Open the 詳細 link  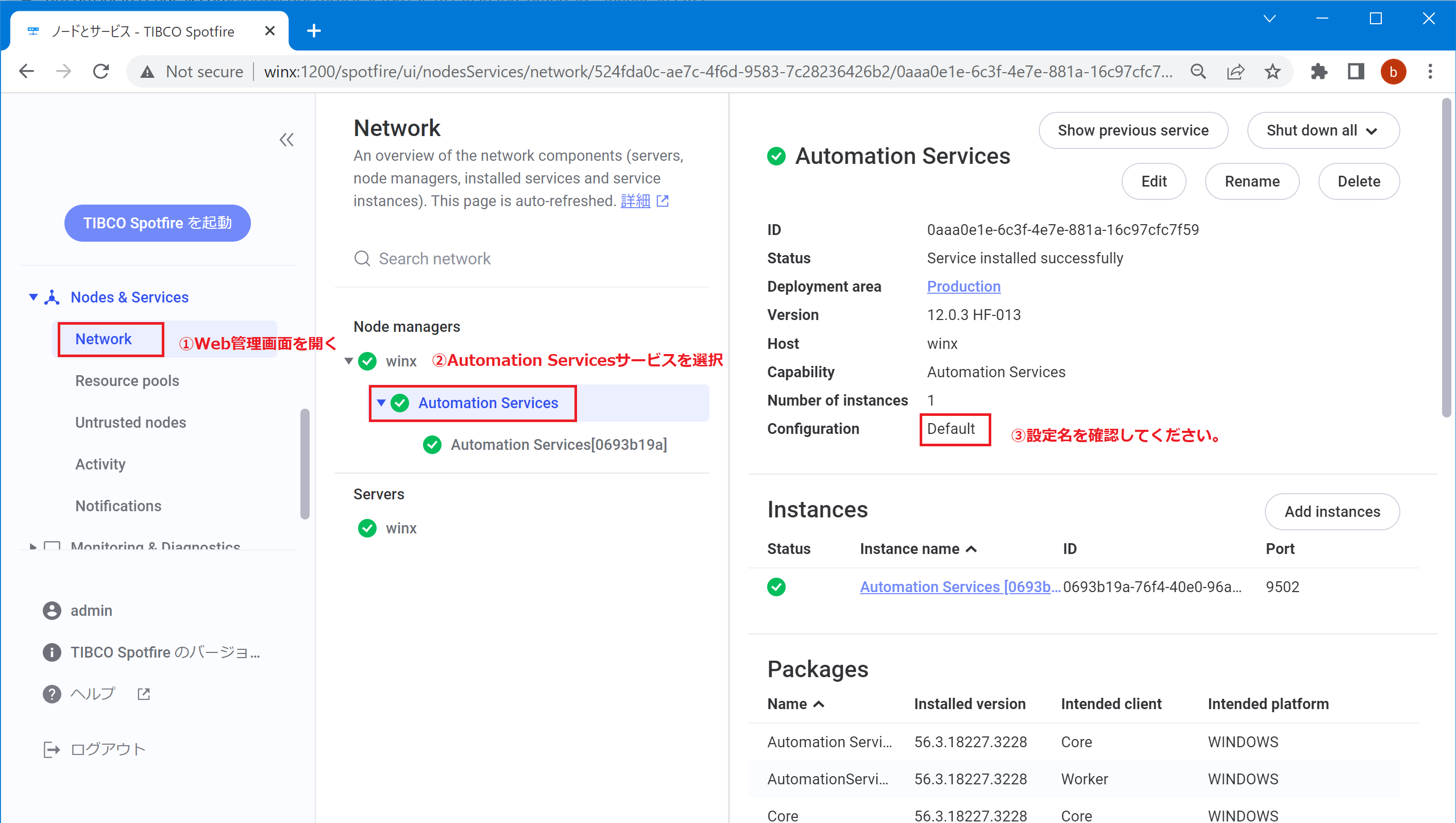pos(635,200)
